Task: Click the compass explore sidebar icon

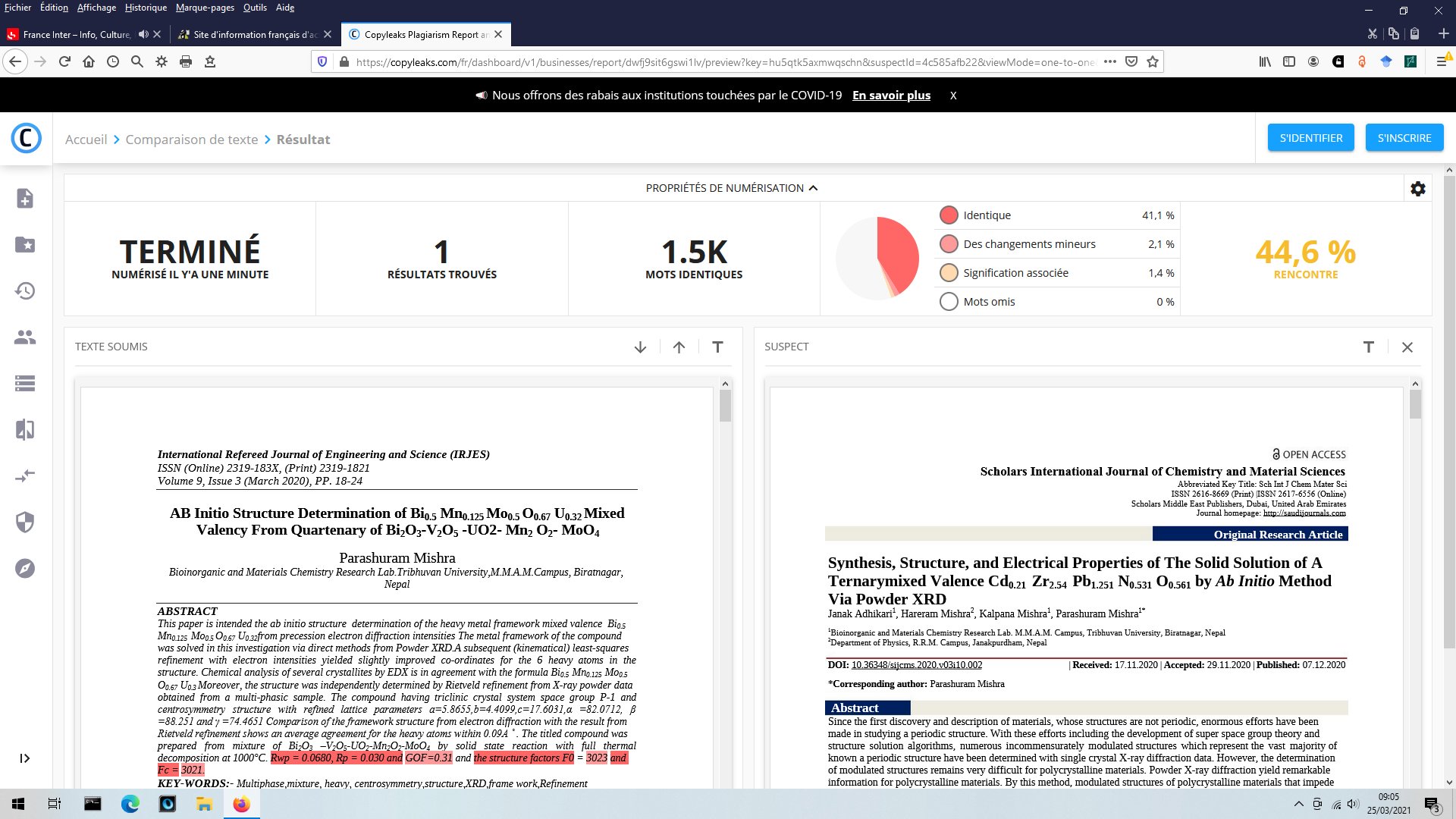Action: 25,569
